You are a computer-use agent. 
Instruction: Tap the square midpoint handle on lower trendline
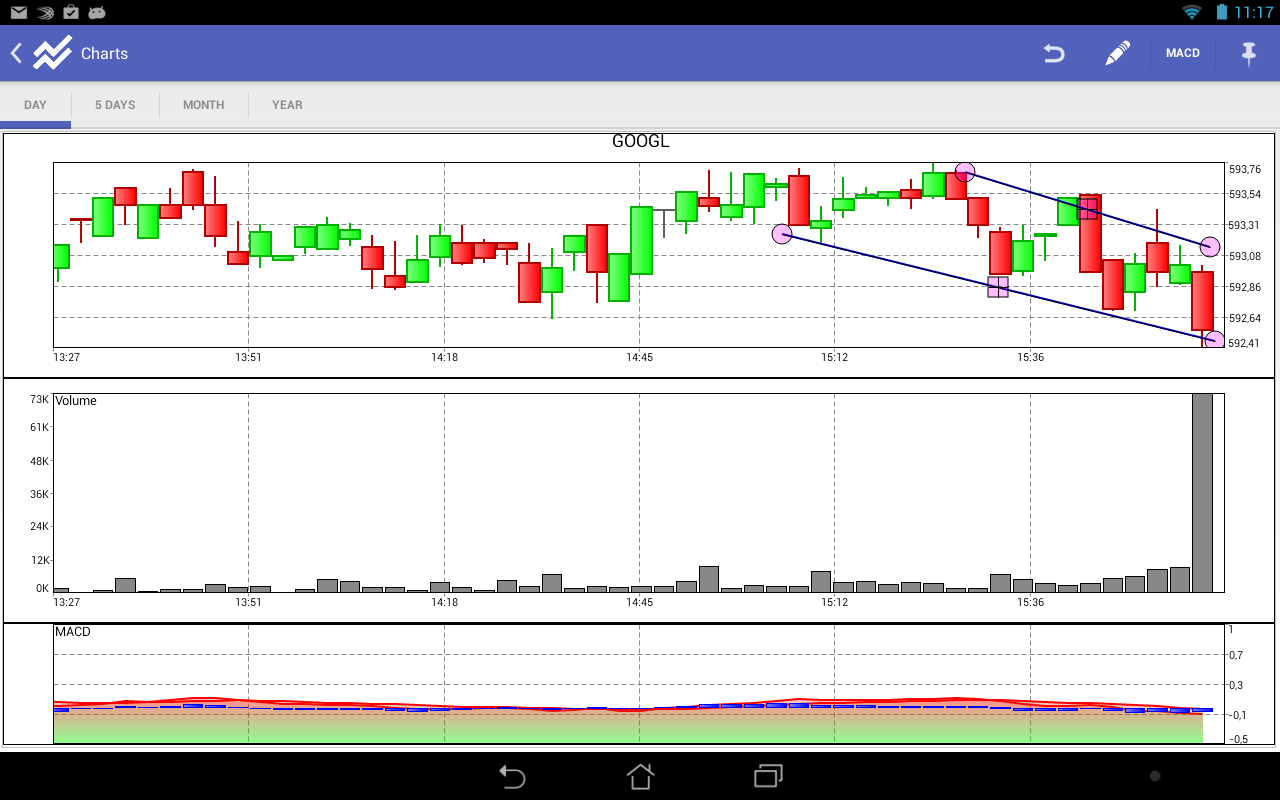tap(998, 287)
